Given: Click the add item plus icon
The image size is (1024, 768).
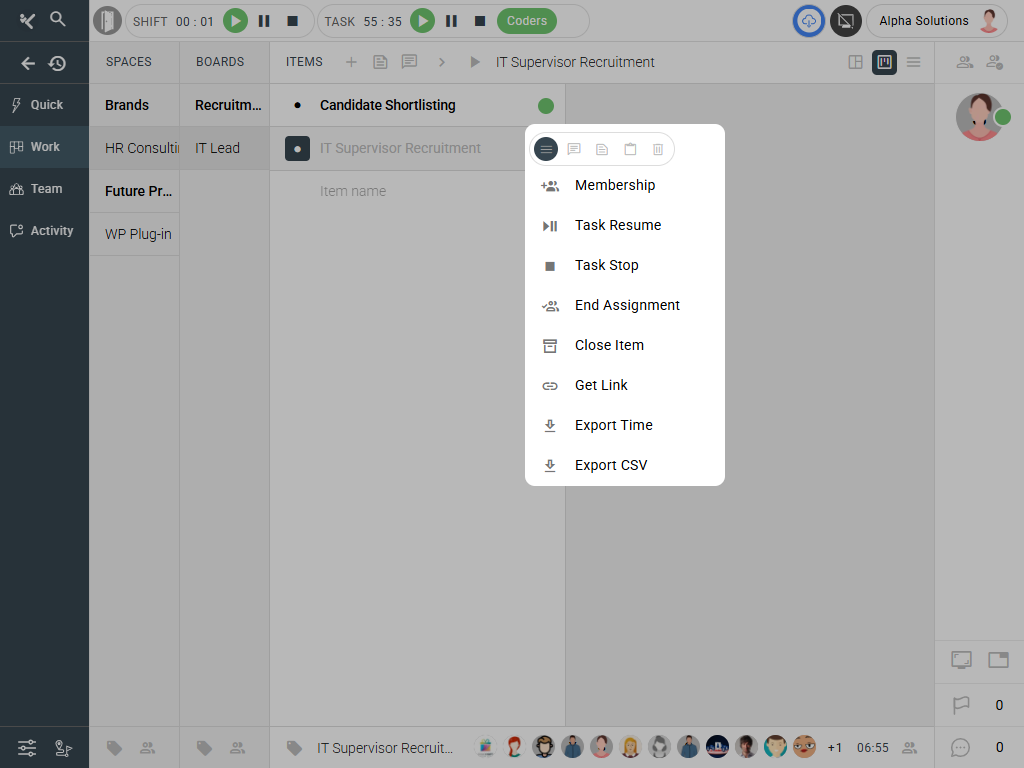Looking at the screenshot, I should (351, 62).
